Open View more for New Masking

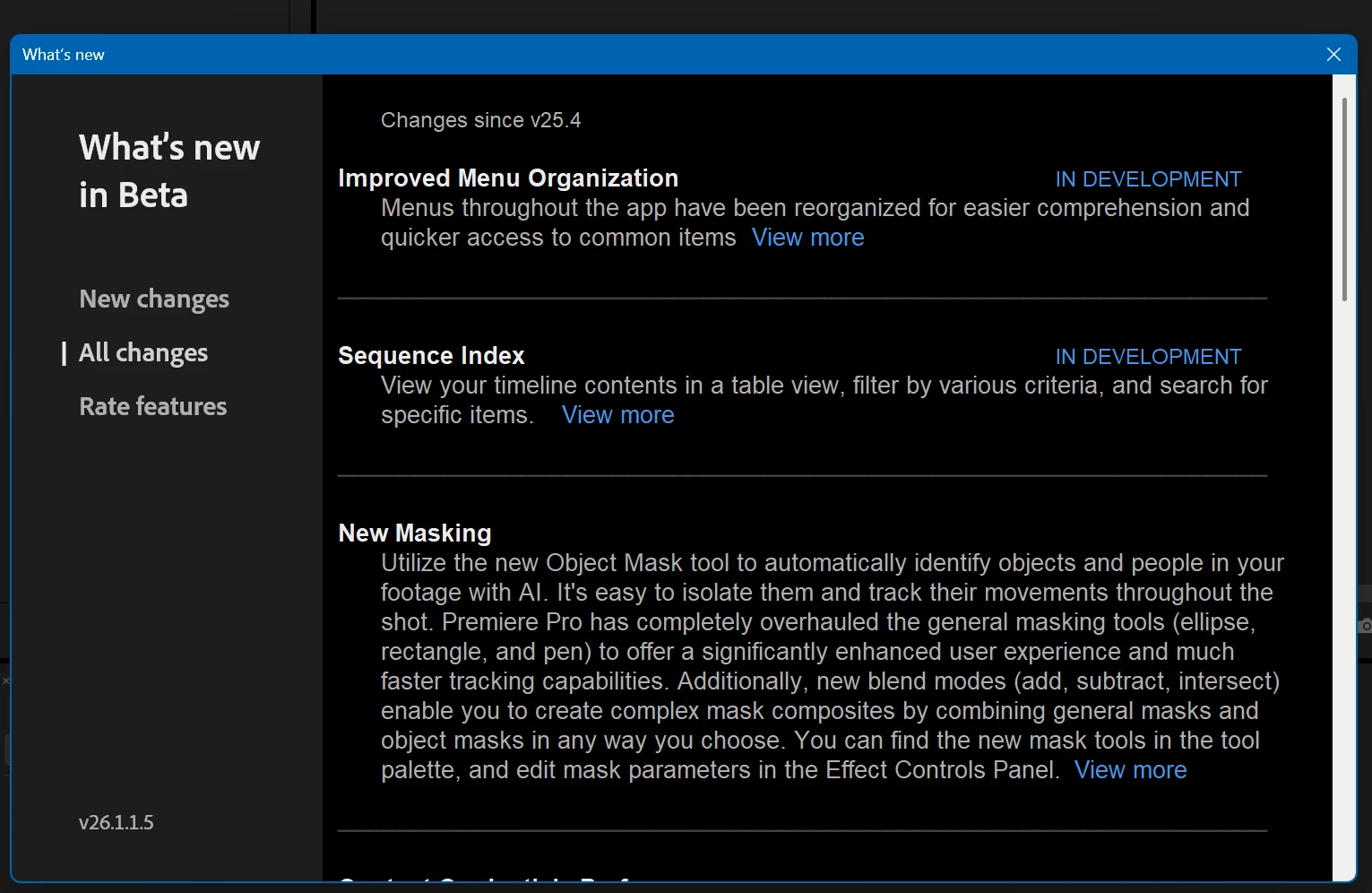point(1130,770)
